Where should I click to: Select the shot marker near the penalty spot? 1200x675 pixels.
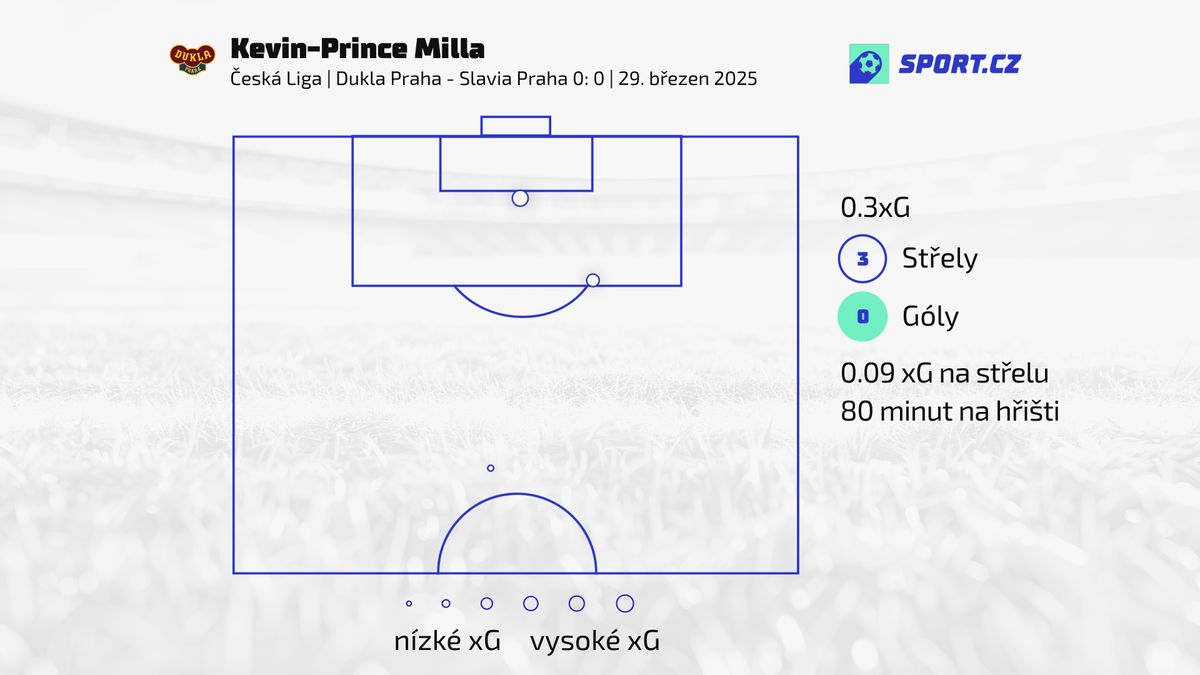click(x=520, y=198)
